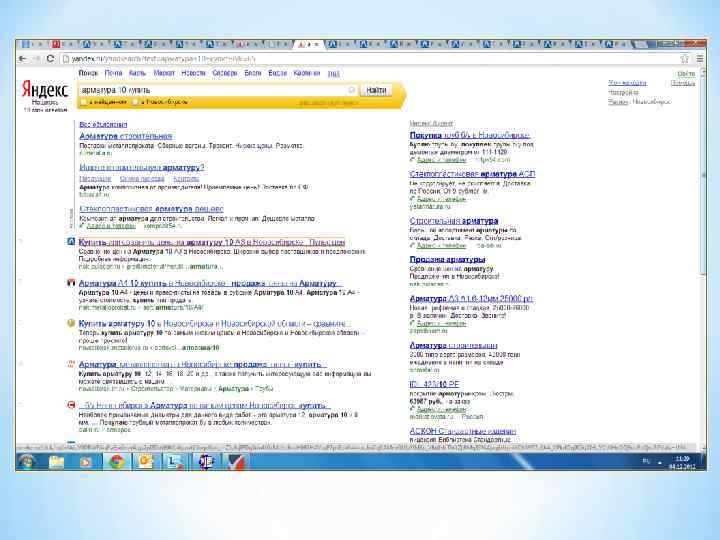Open the Карты service tab
This screenshot has height=540, width=720.
(x=137, y=73)
